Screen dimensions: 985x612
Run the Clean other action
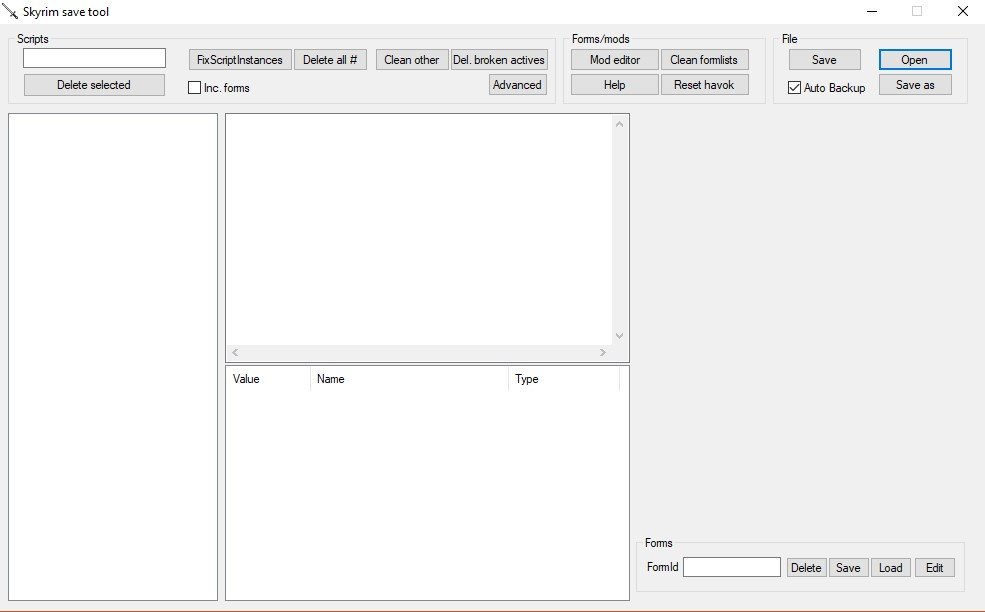[x=412, y=60]
